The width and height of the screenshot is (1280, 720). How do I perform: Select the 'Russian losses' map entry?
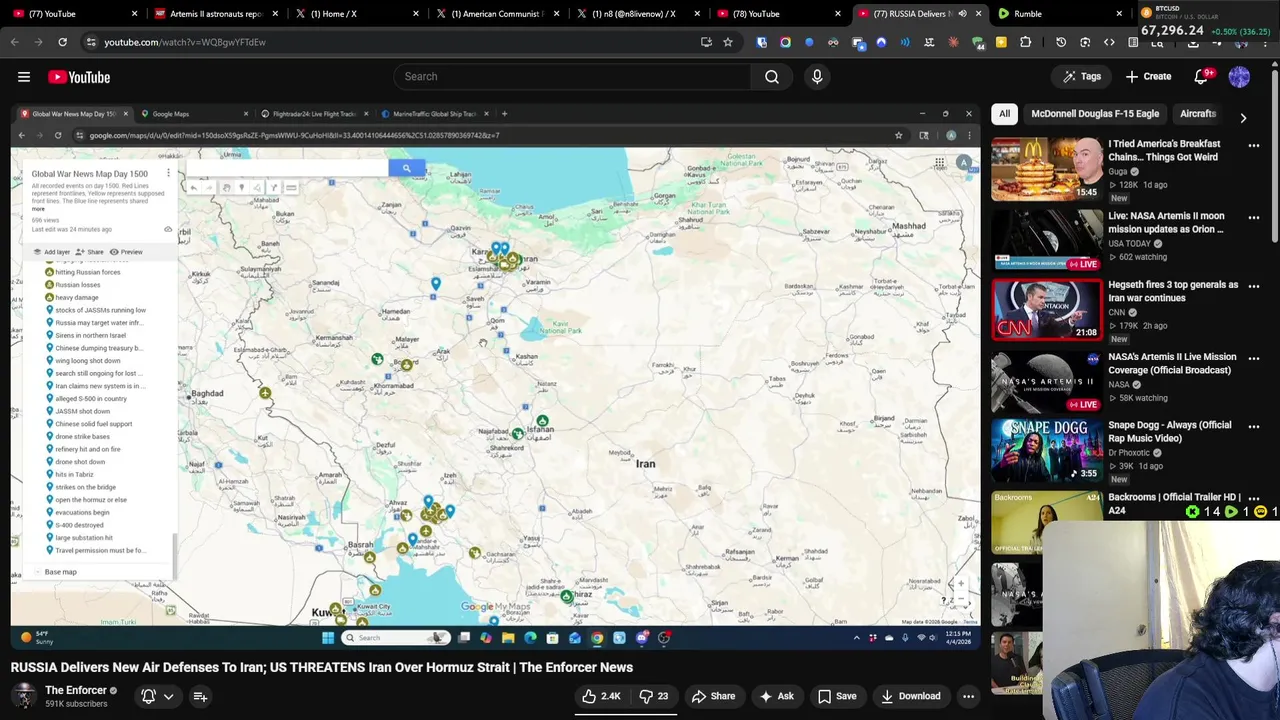point(78,285)
